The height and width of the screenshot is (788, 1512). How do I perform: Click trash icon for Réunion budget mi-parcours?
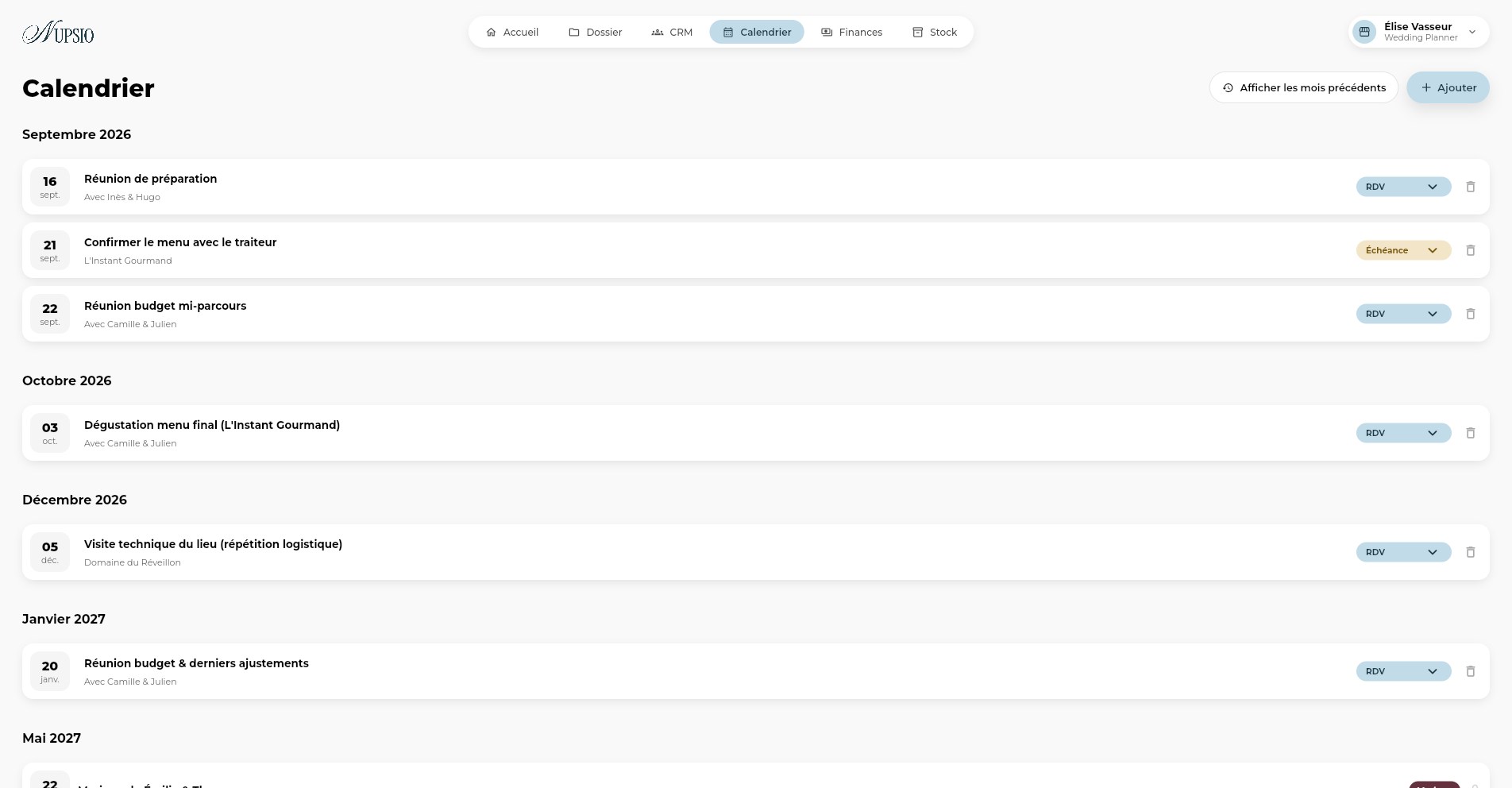[x=1470, y=314]
